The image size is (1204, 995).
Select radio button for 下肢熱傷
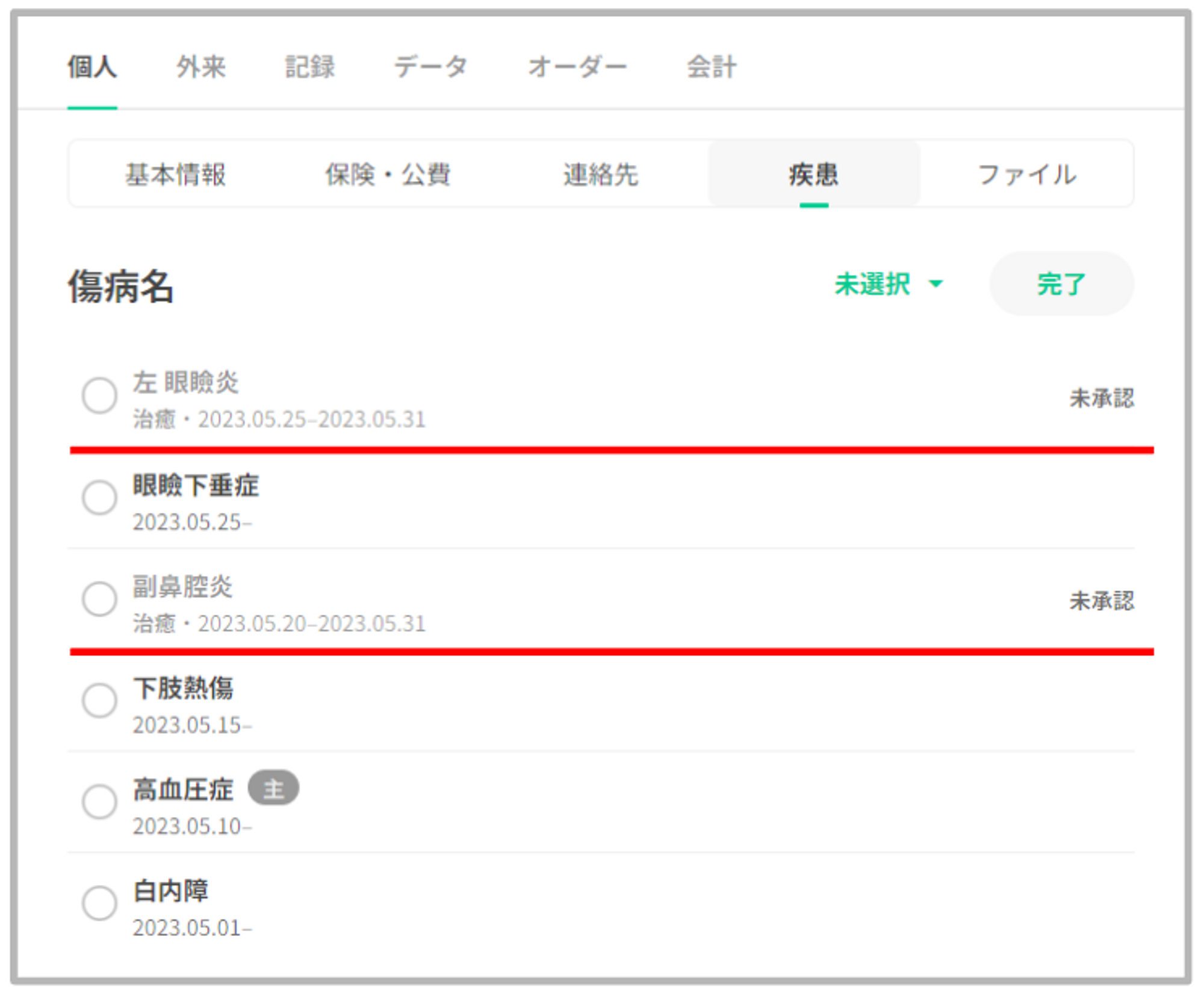(99, 700)
